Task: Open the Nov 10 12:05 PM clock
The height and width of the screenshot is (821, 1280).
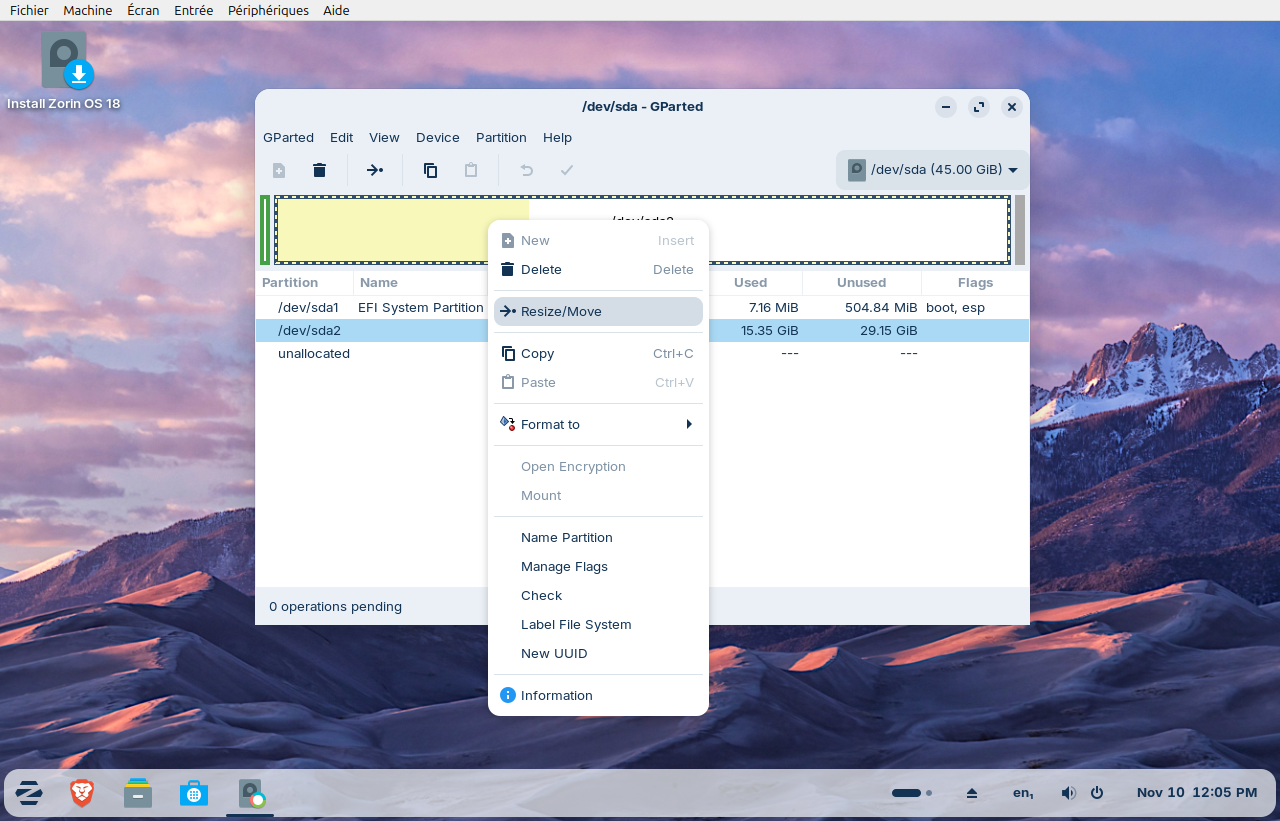Action: point(1197,793)
